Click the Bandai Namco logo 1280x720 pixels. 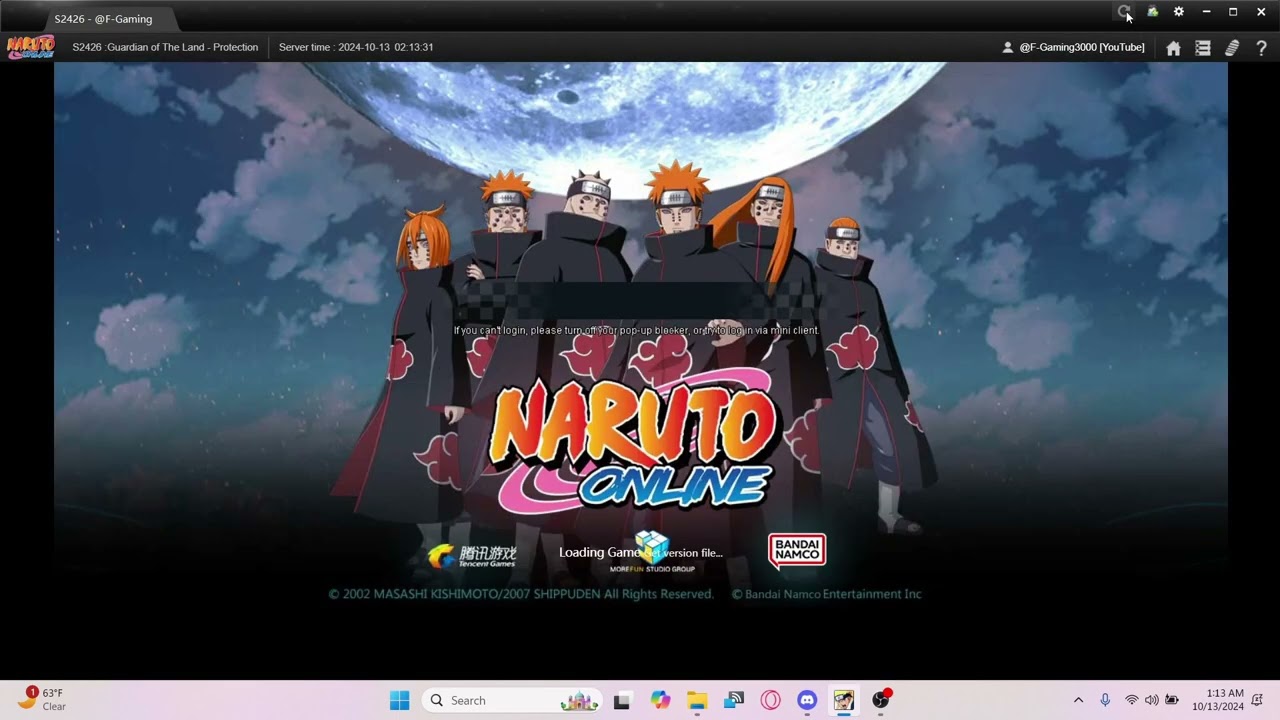click(x=797, y=551)
